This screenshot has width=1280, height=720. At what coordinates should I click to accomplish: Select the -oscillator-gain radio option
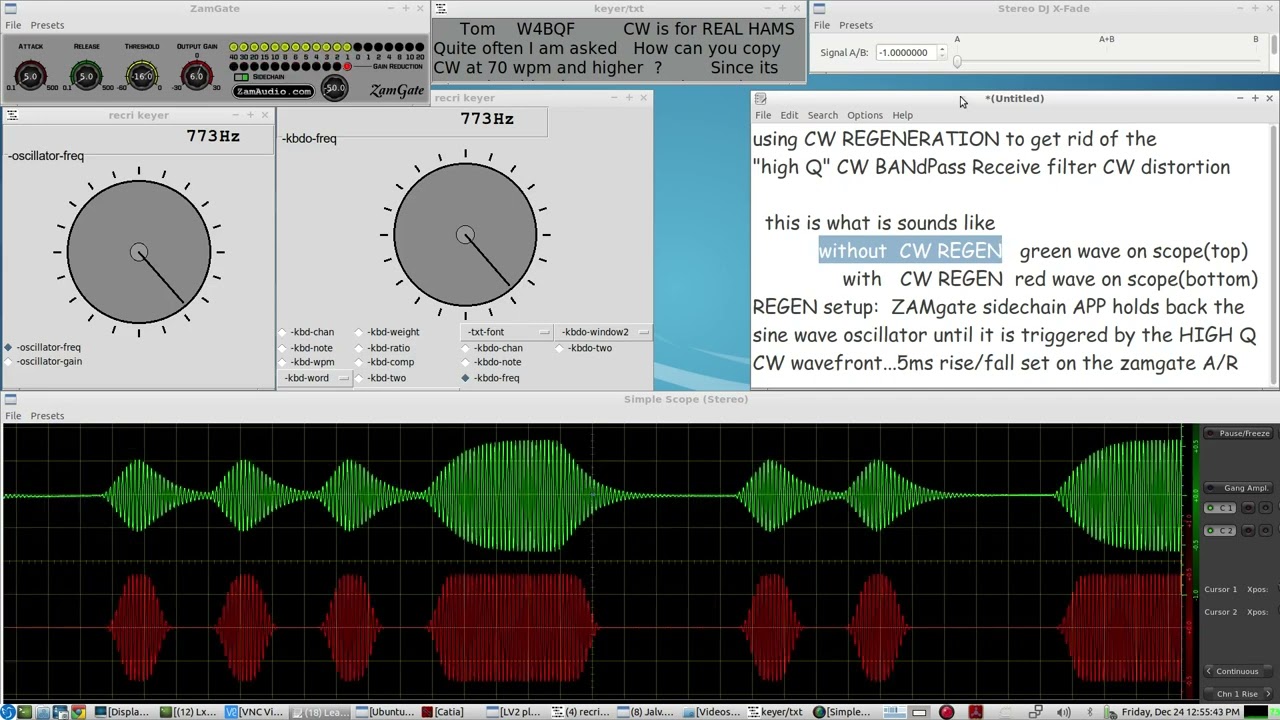tap(43, 361)
